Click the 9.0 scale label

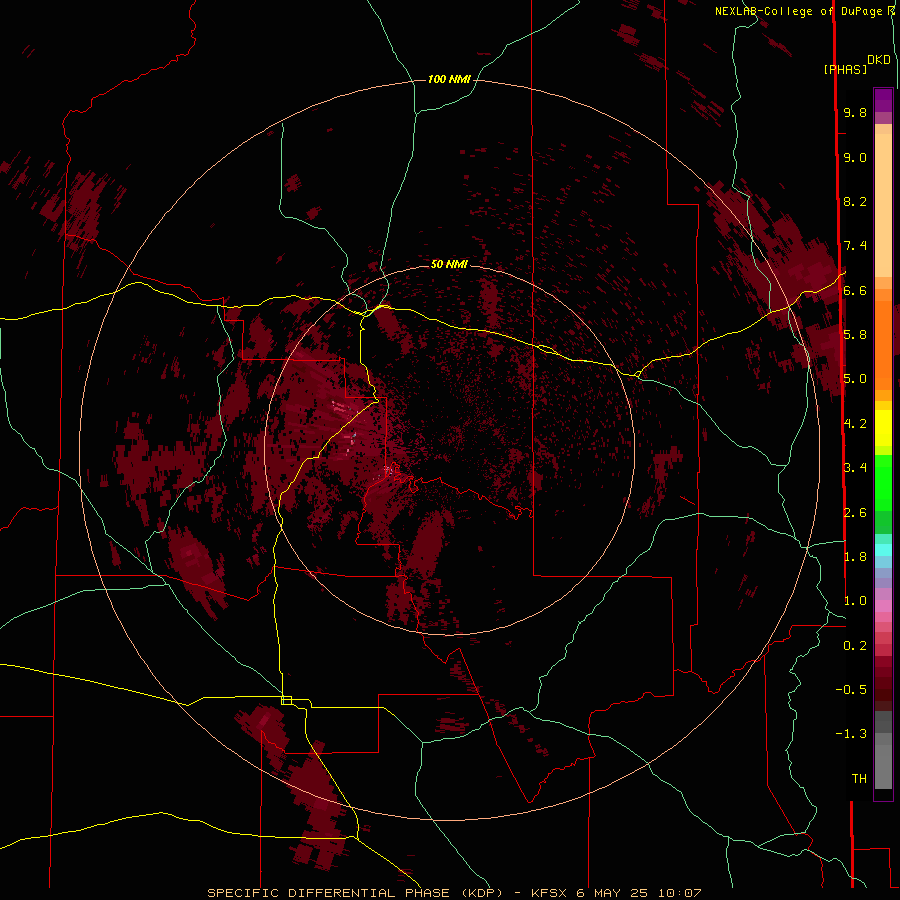click(x=855, y=157)
